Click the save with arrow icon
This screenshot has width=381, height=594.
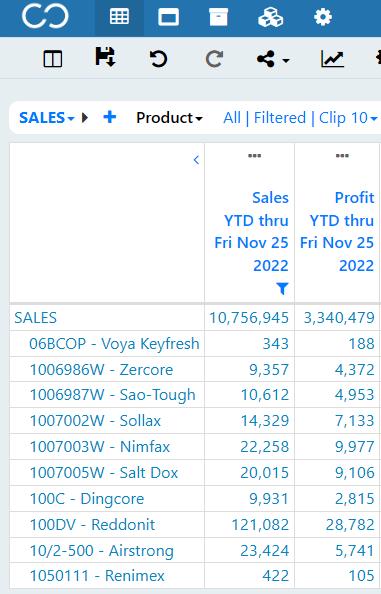click(x=105, y=57)
